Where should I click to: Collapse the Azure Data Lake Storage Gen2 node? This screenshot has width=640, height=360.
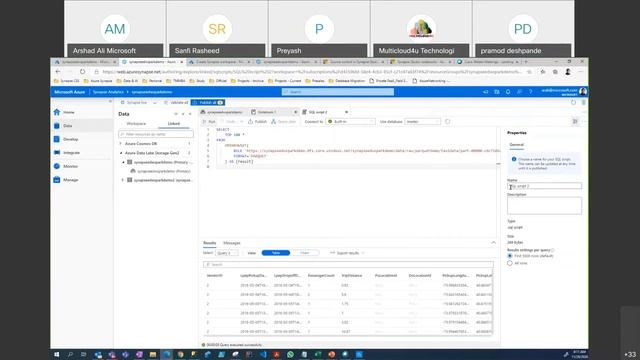[x=121, y=153]
